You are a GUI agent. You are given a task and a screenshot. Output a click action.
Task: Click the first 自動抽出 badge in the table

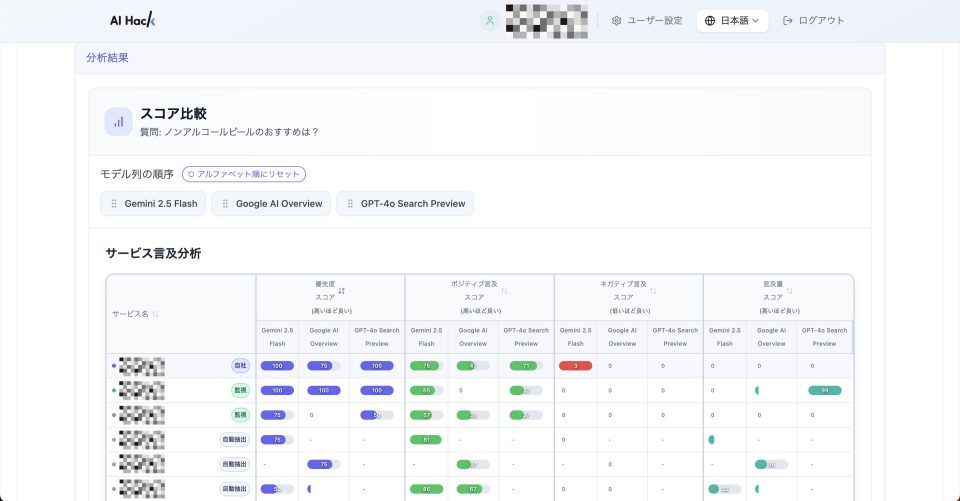[233, 439]
